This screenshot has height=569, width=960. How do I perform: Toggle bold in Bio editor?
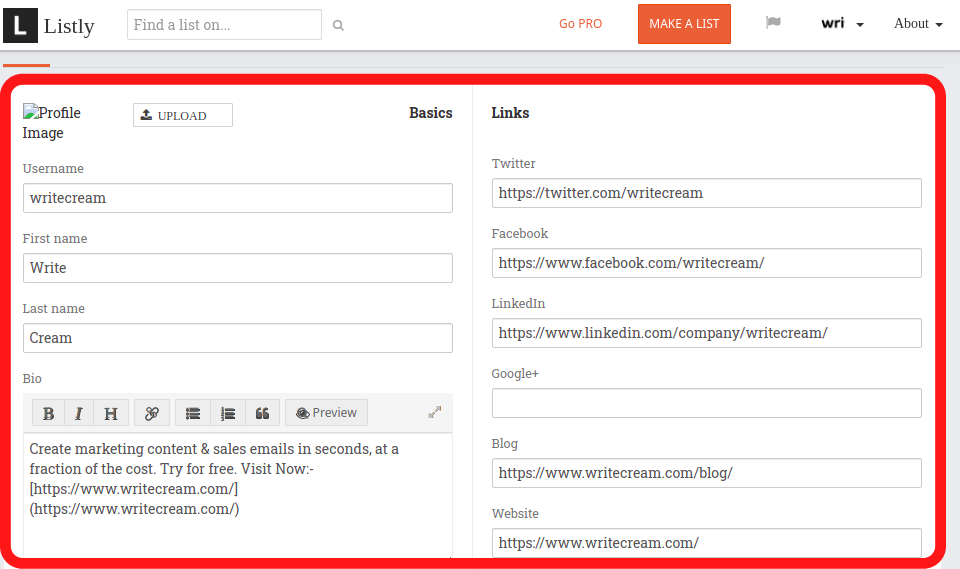click(x=49, y=413)
